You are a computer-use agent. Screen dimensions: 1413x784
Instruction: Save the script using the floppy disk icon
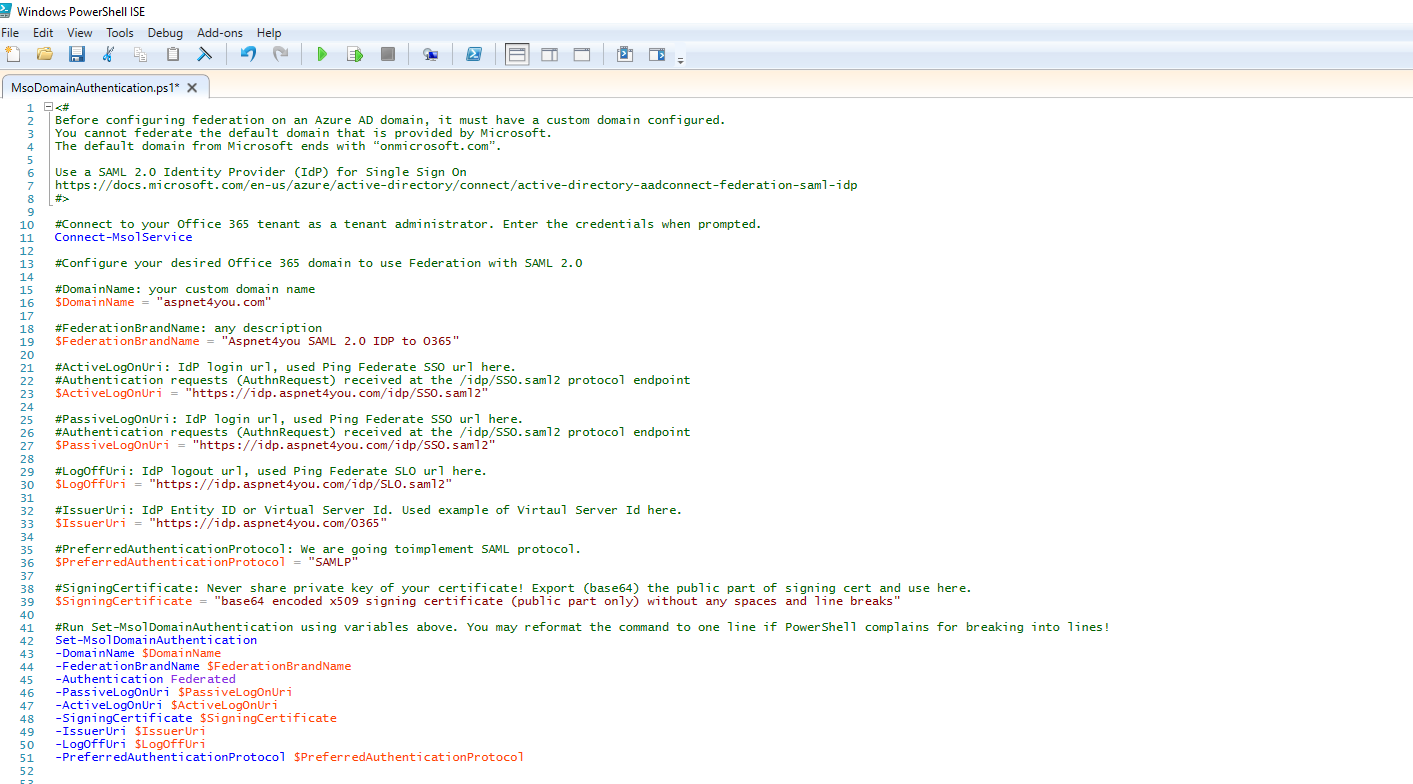[76, 54]
